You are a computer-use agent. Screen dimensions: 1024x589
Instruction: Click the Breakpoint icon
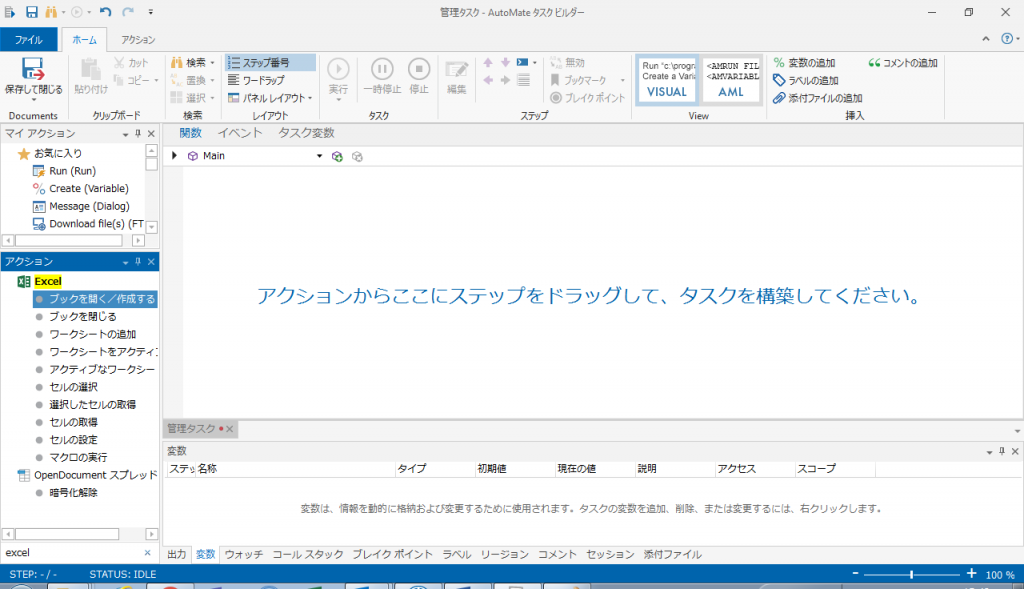pos(556,98)
